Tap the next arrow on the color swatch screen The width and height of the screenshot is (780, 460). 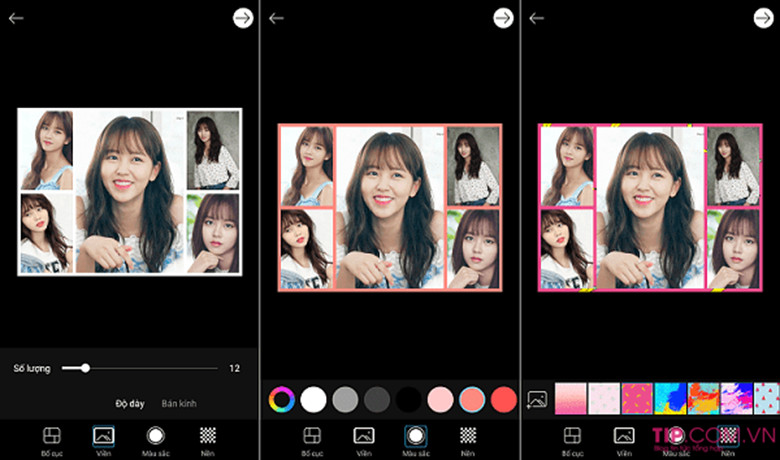click(x=503, y=18)
